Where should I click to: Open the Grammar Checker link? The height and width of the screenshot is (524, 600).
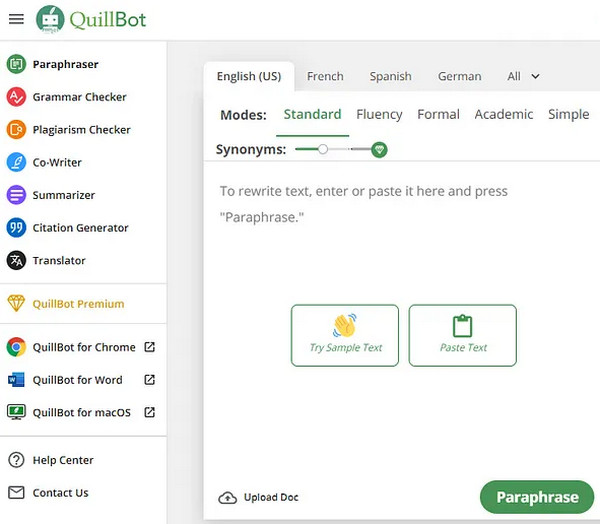click(x=80, y=97)
